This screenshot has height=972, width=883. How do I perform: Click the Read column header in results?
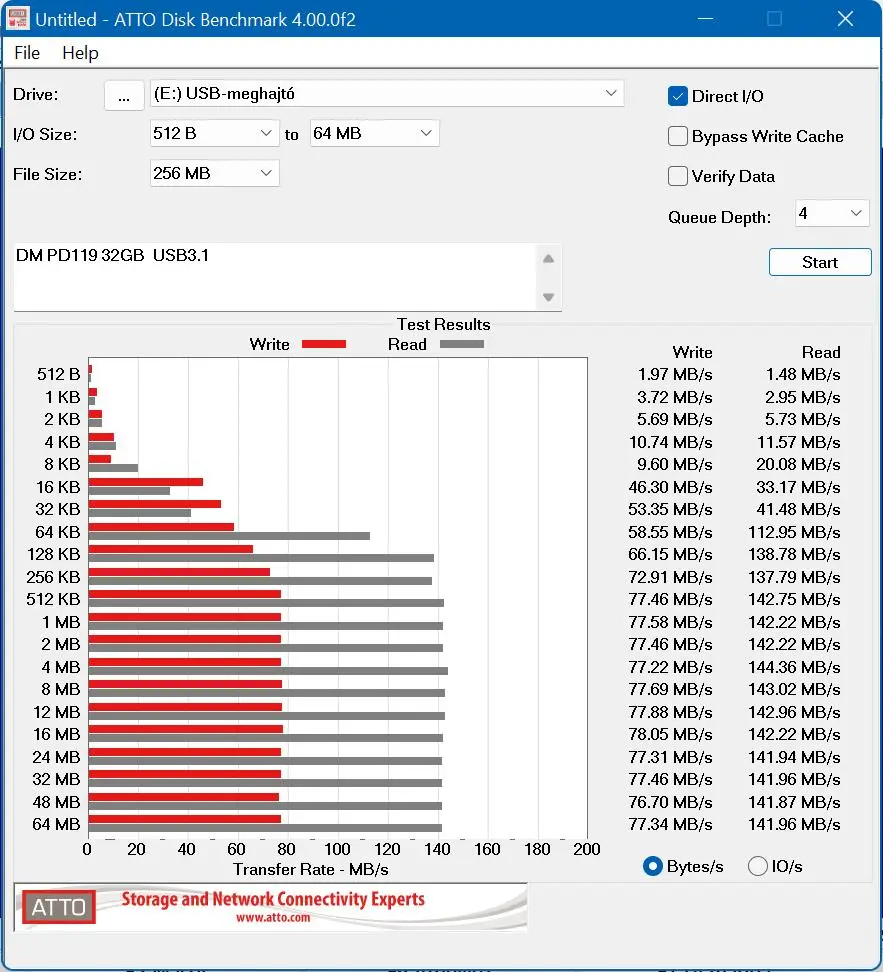tap(821, 352)
